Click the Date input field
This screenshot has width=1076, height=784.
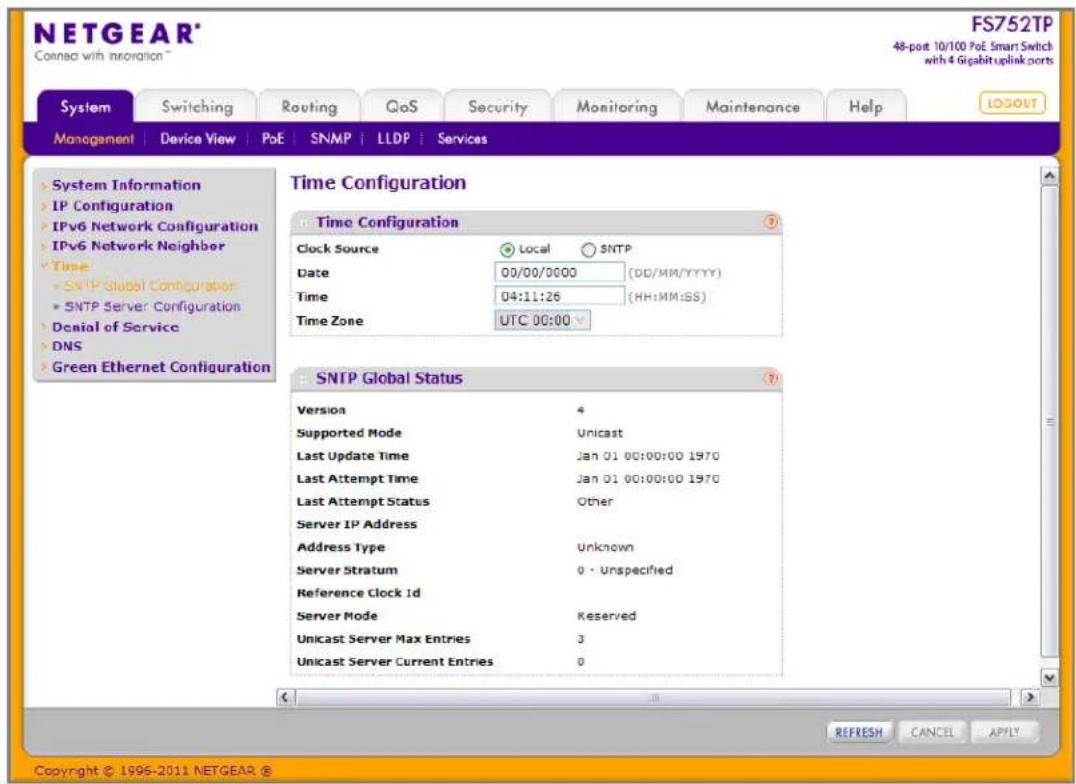tap(559, 273)
